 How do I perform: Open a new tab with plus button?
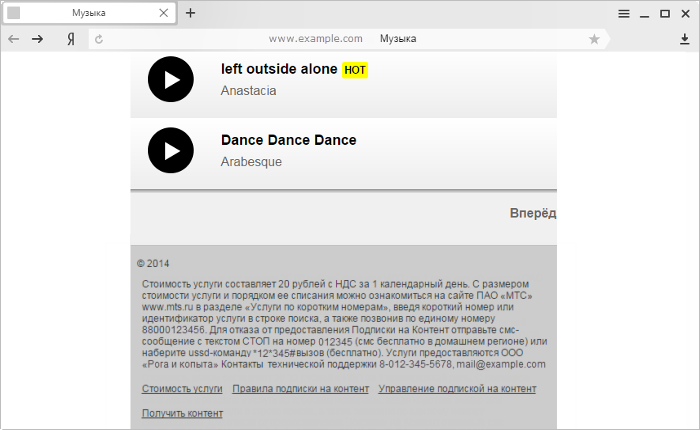click(191, 13)
